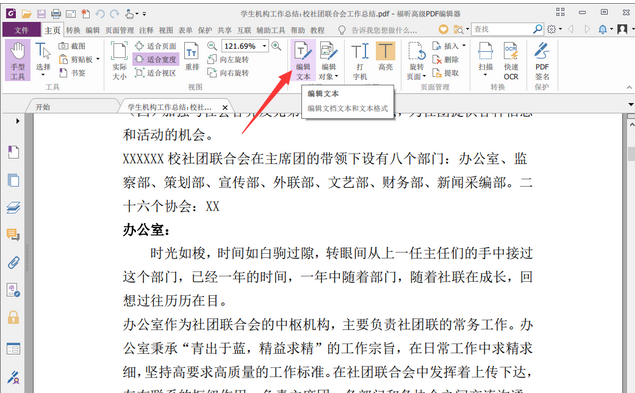
Task: Click Delete (删除) pages
Action: pos(445,60)
